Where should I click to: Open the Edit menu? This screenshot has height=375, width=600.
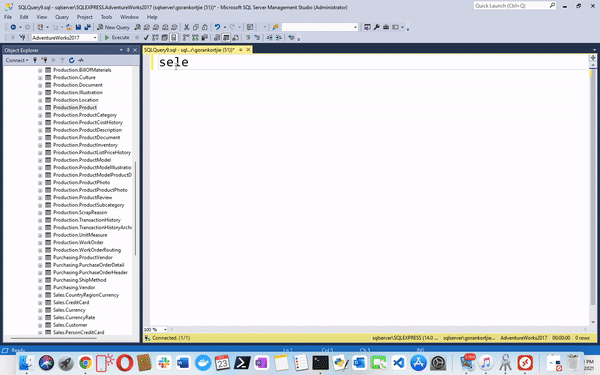24,17
